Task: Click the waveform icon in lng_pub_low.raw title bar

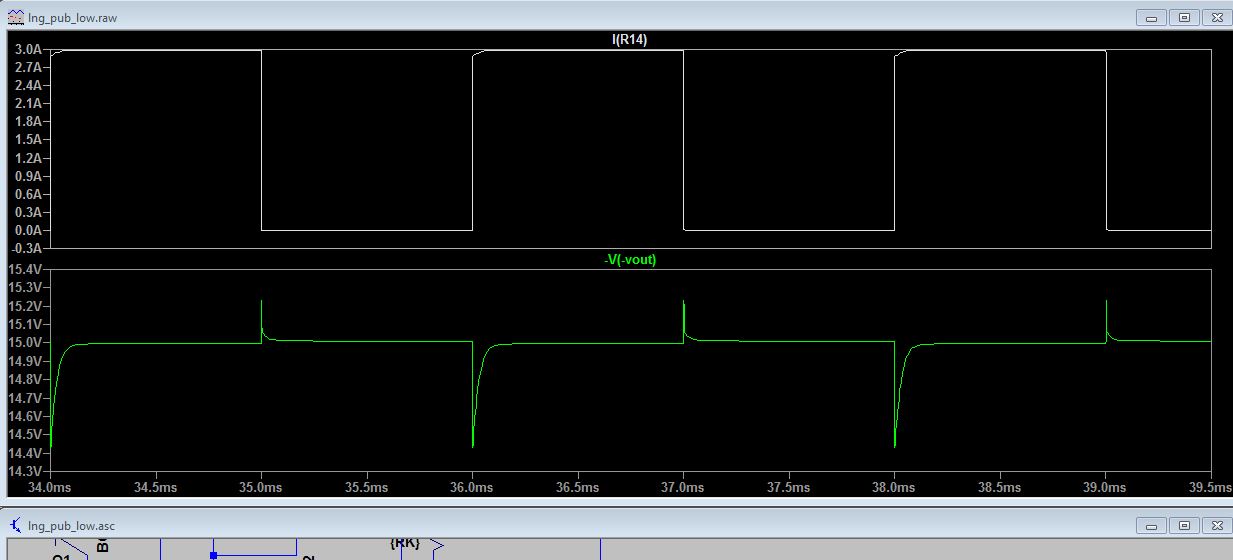Action: coord(15,17)
